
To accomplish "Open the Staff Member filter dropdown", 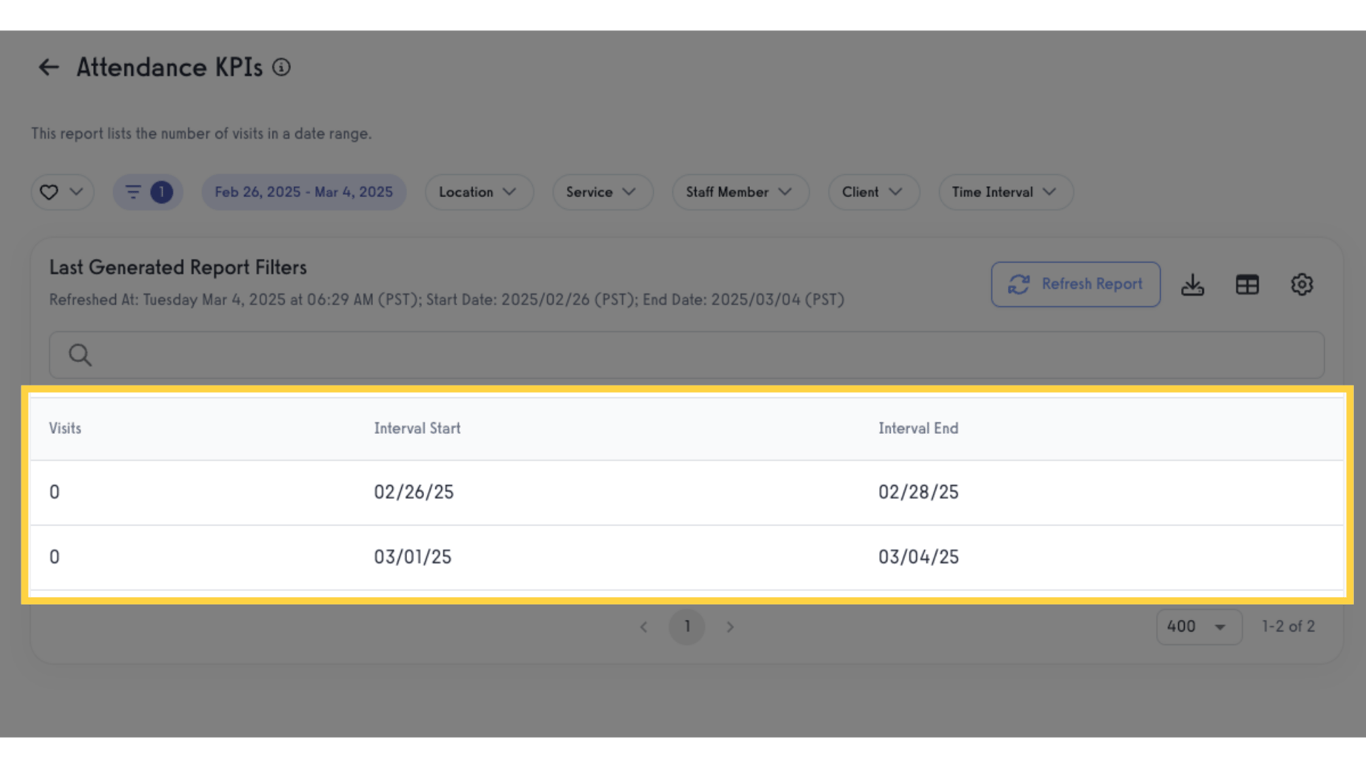I will [x=739, y=192].
